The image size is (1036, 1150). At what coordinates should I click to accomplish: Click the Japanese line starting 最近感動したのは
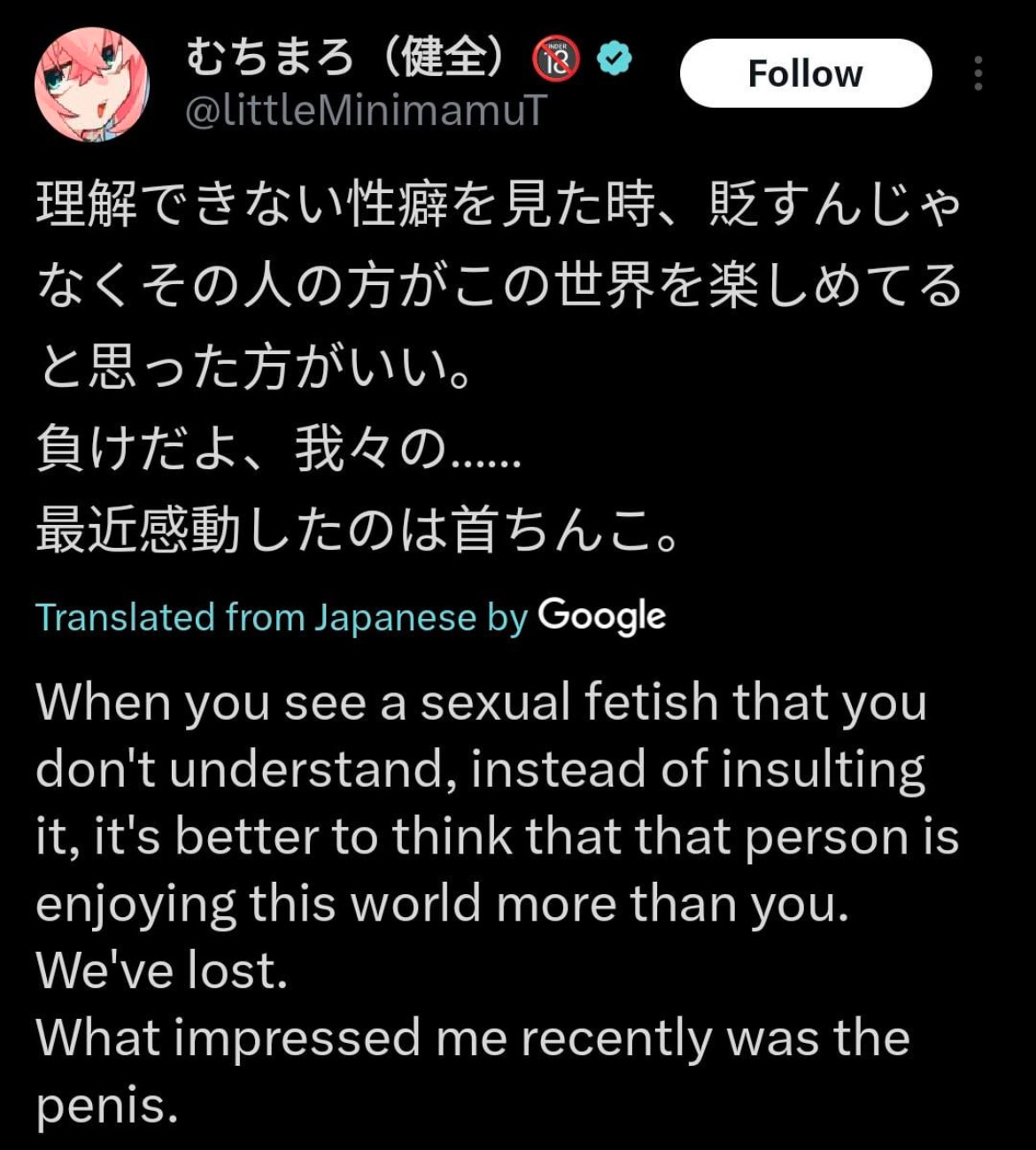[357, 532]
